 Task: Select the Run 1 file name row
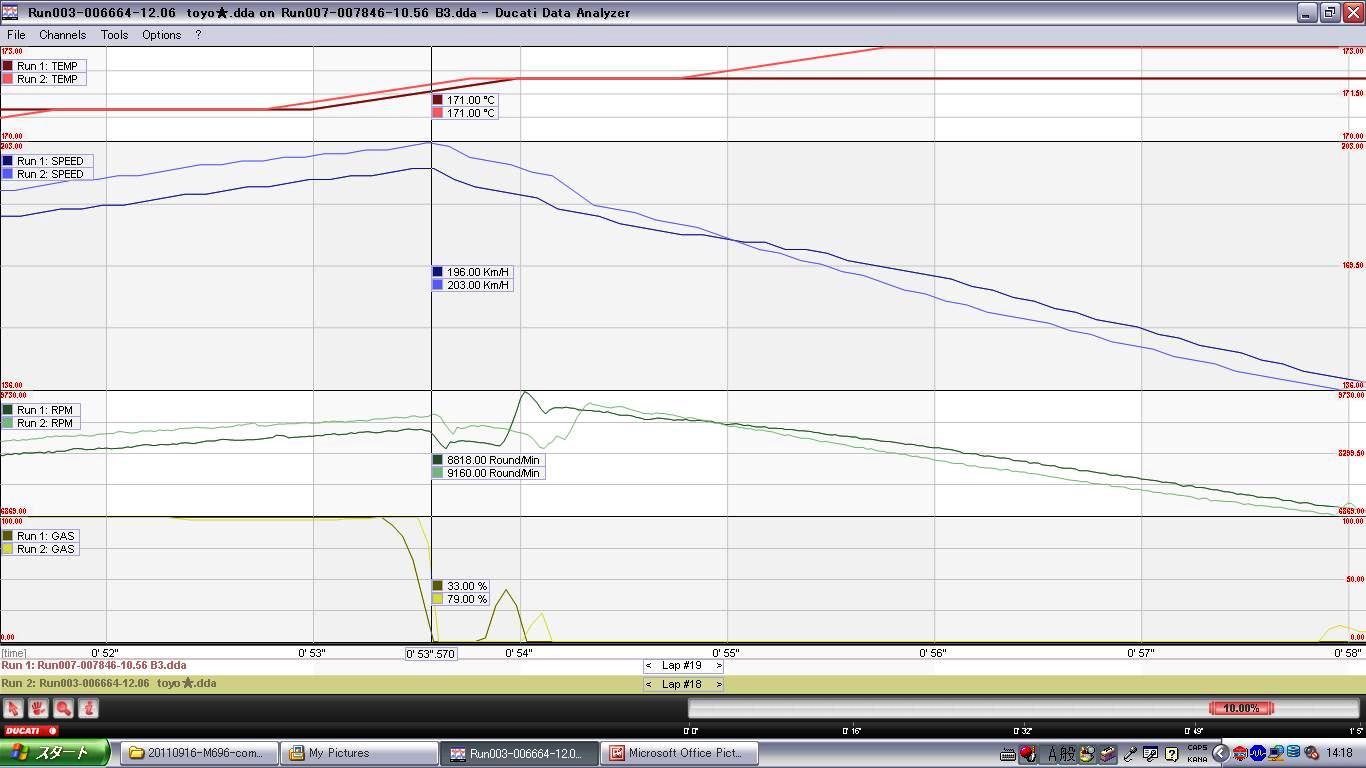[x=683, y=666]
